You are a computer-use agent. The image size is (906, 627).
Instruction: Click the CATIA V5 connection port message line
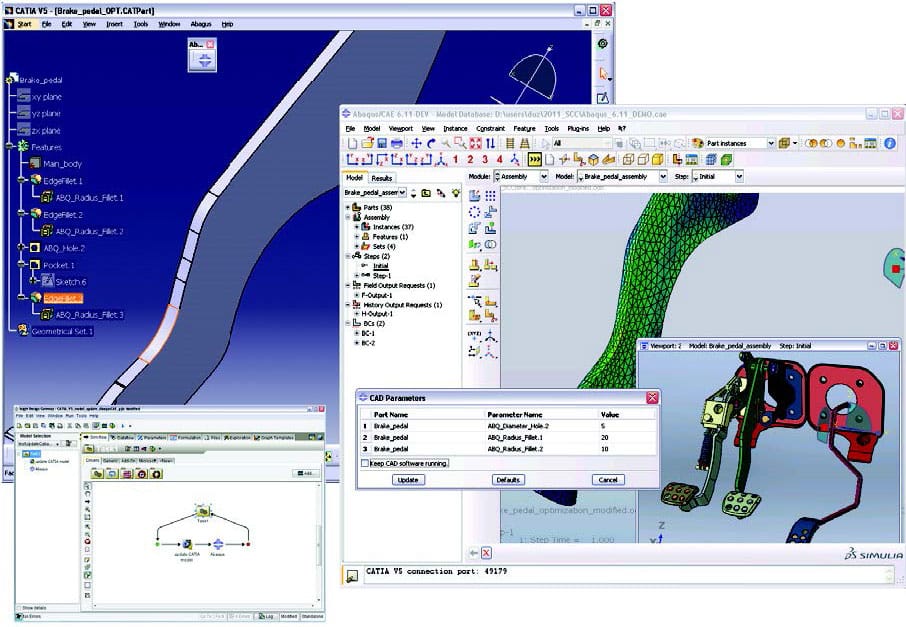(x=436, y=571)
